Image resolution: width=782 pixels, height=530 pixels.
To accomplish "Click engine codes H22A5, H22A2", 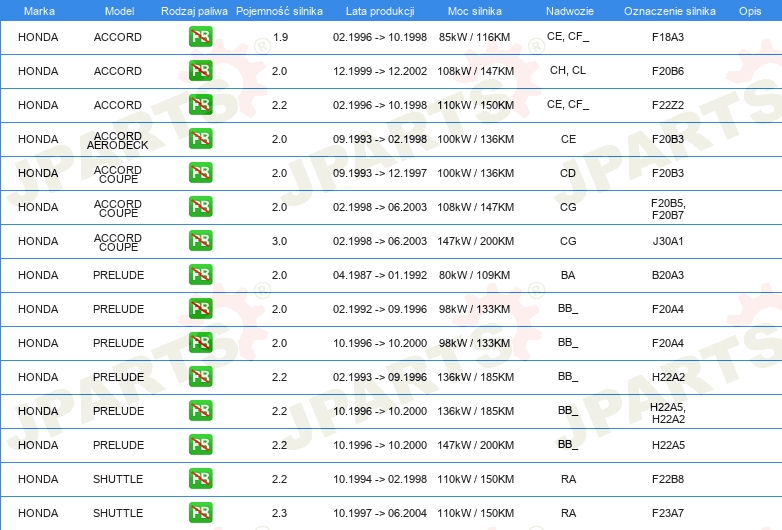I will pos(668,413).
